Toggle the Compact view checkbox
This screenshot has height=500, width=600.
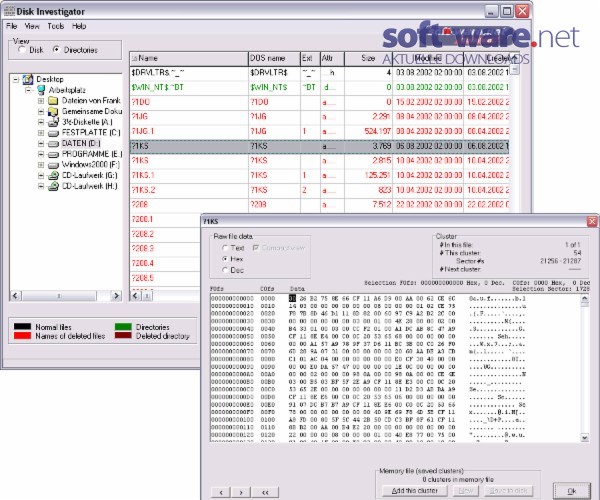[256, 248]
